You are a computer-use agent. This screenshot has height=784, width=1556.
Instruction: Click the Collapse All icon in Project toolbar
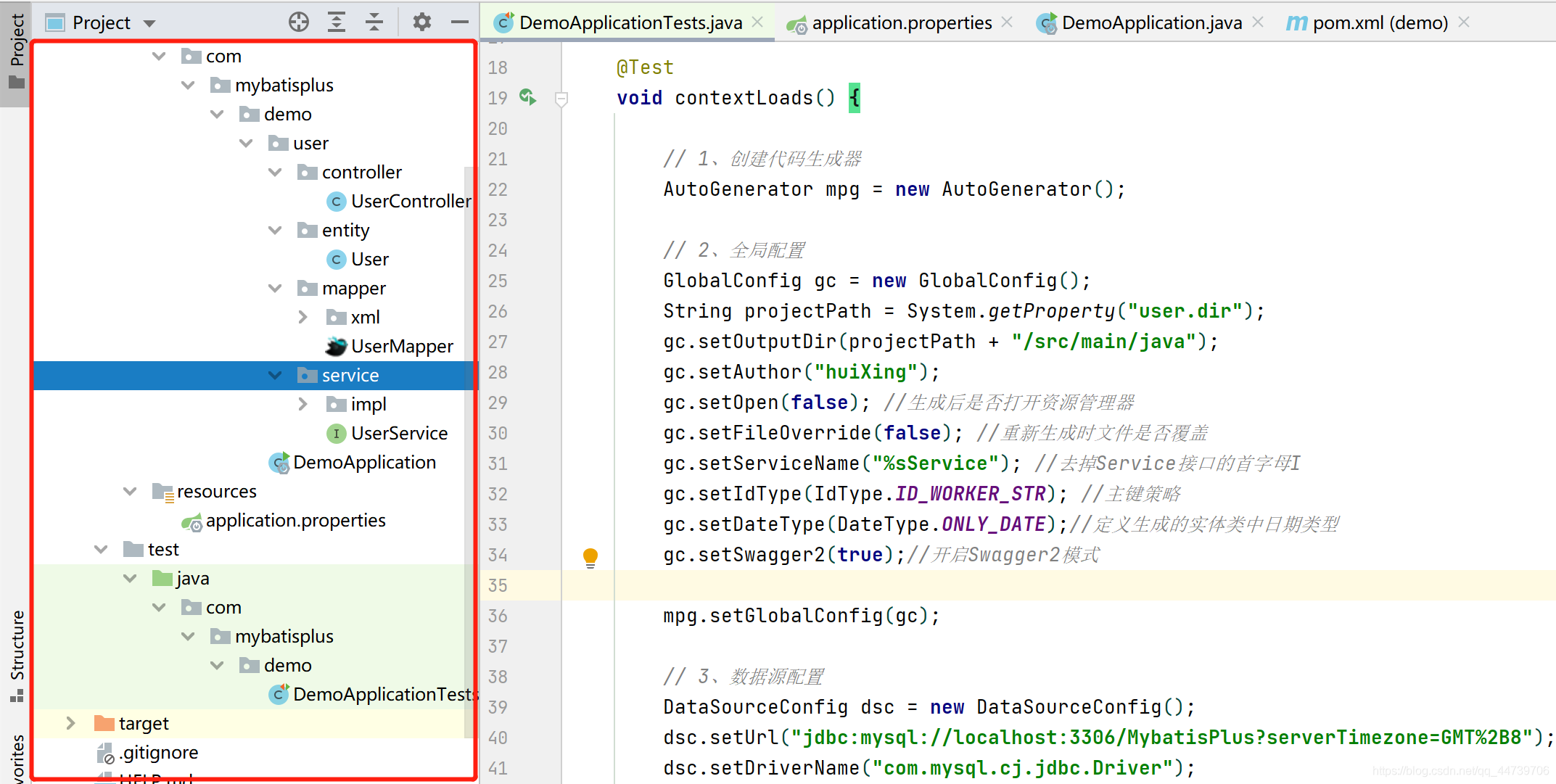pyautogui.click(x=374, y=22)
